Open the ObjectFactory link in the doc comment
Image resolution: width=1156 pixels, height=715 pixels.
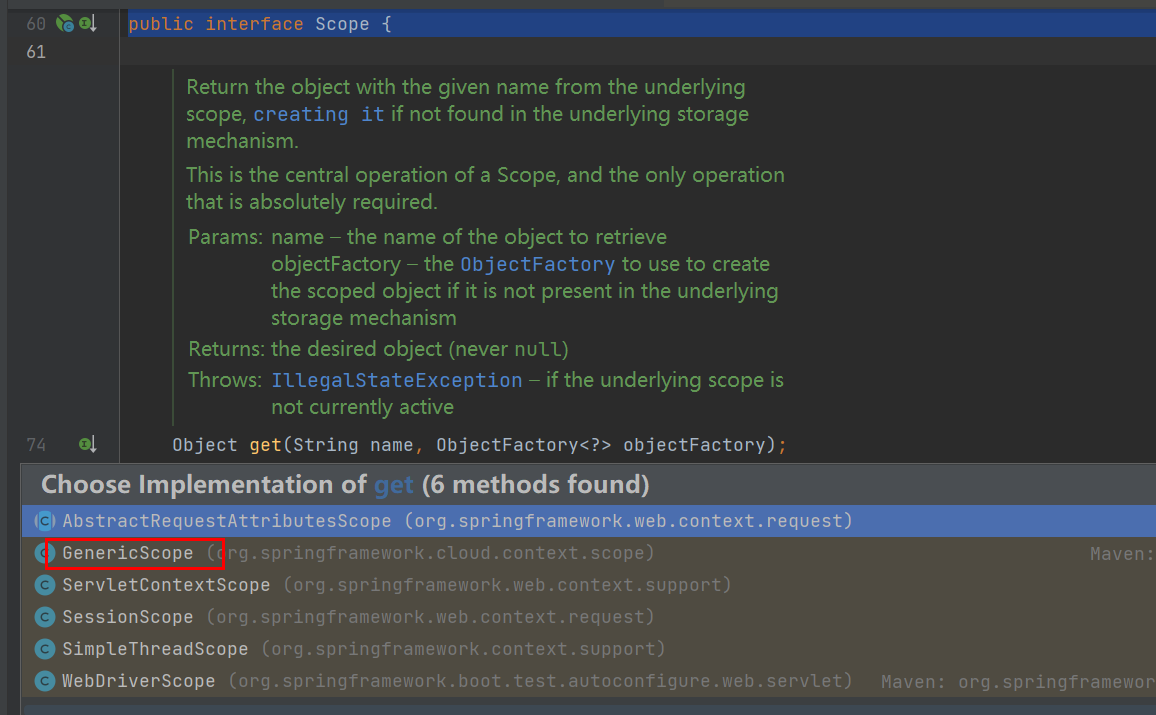pos(537,264)
